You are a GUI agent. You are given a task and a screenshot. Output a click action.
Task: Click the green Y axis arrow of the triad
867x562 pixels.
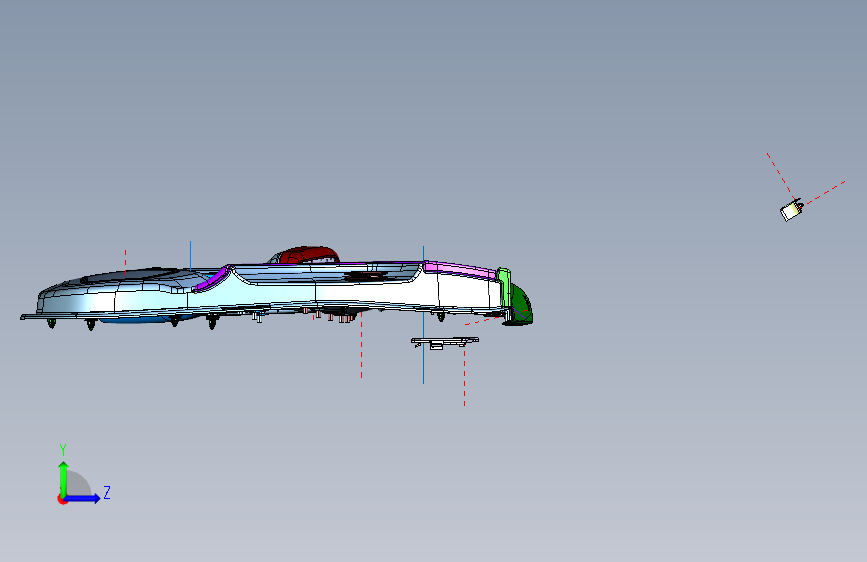click(64, 478)
